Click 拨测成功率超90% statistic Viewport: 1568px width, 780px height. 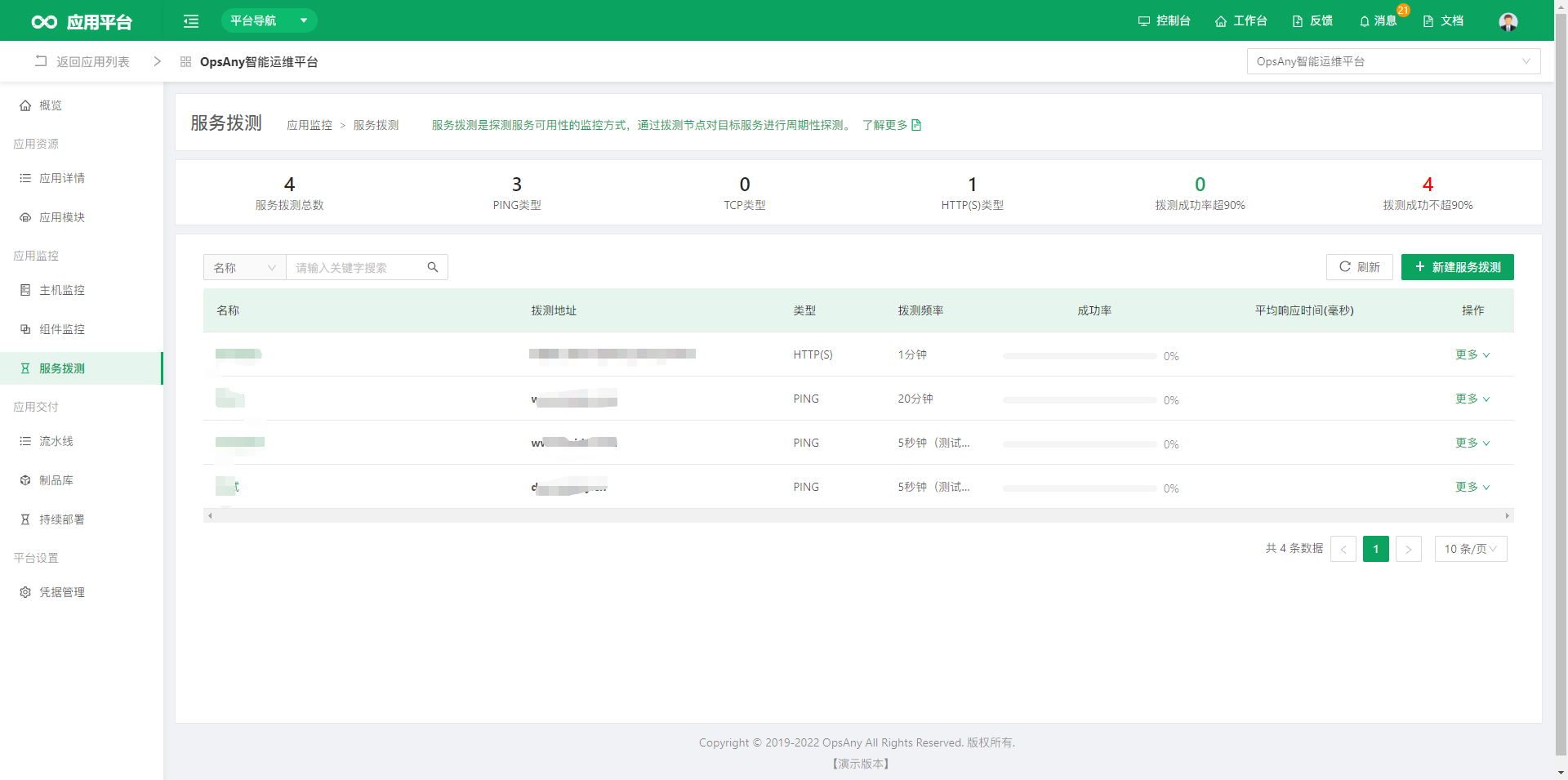tap(1200, 194)
